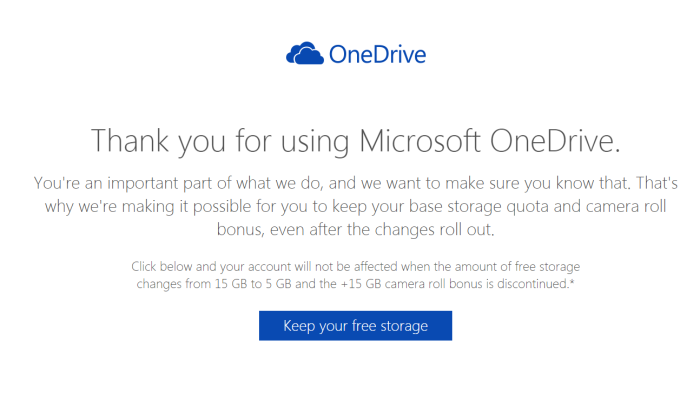Click the asterisk after discontinued
The image size is (700, 420).
point(572,282)
